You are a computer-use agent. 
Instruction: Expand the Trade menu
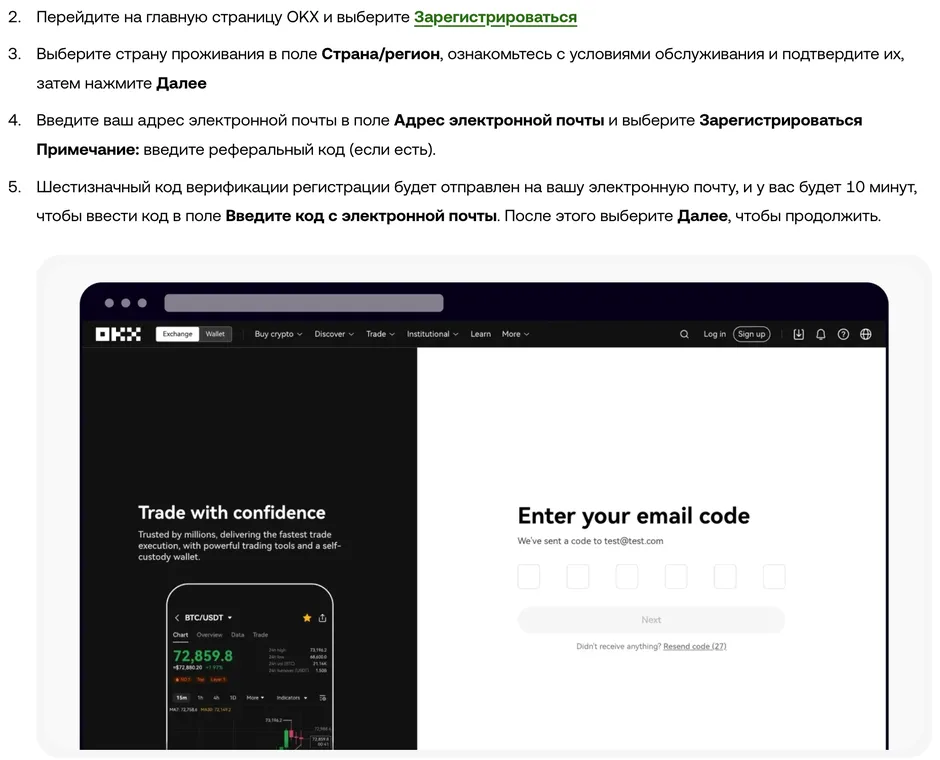[x=380, y=334]
